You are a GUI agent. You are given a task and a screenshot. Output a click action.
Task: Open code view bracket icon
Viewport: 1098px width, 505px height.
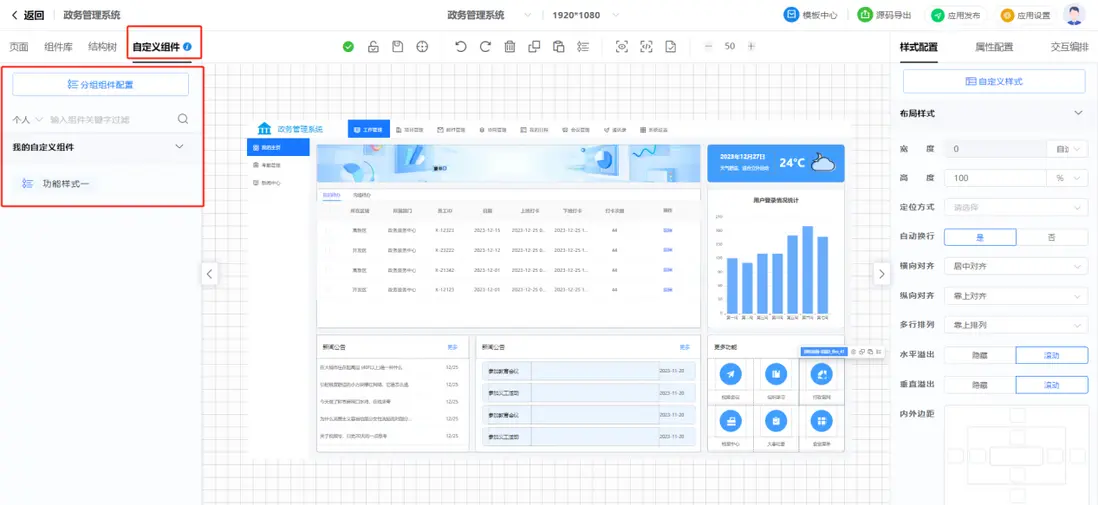click(646, 47)
